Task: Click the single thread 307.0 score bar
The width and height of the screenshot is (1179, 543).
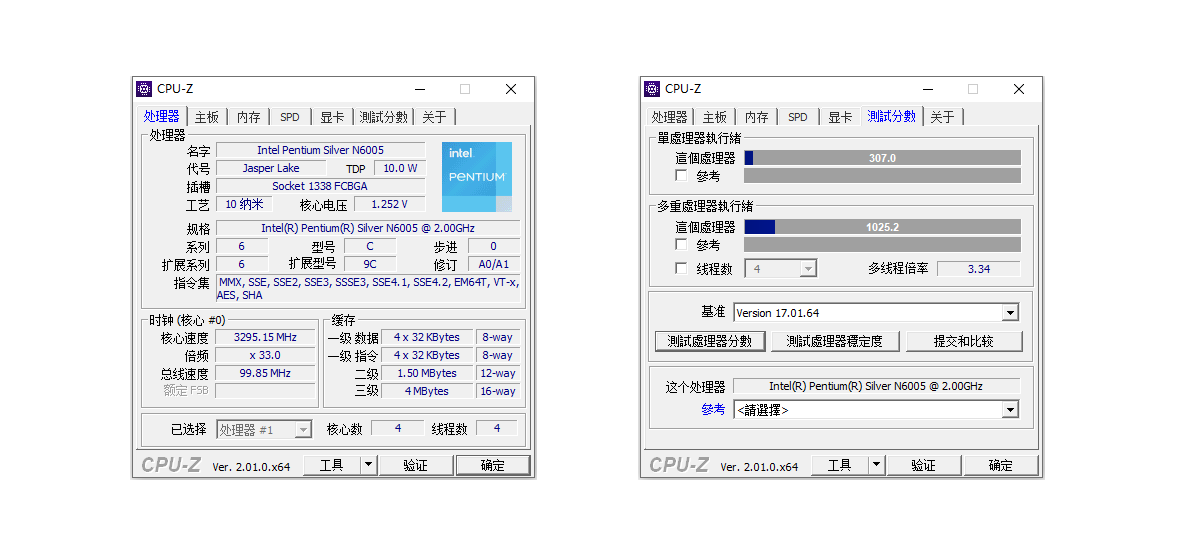Action: point(883,158)
